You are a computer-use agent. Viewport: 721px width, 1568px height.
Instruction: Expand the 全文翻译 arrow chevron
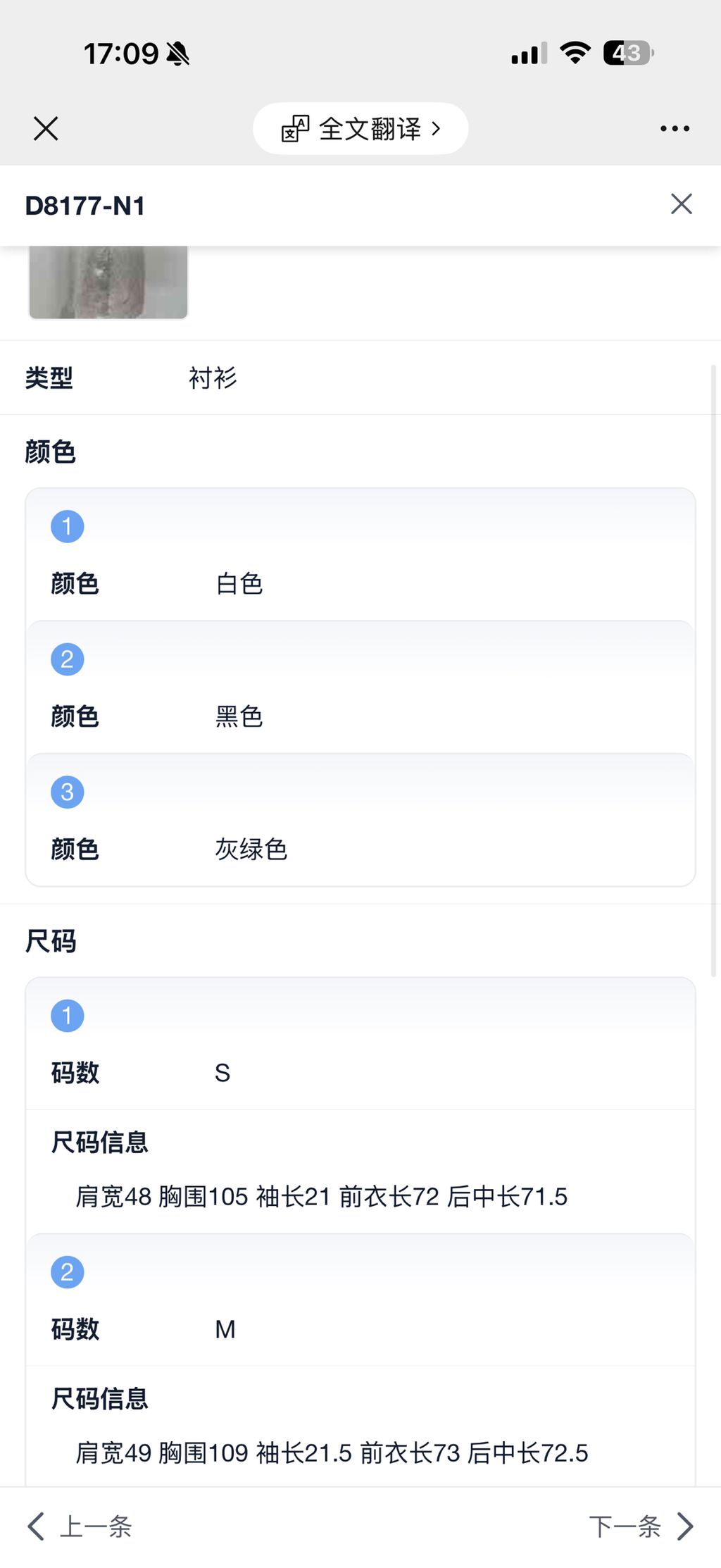[x=437, y=129]
